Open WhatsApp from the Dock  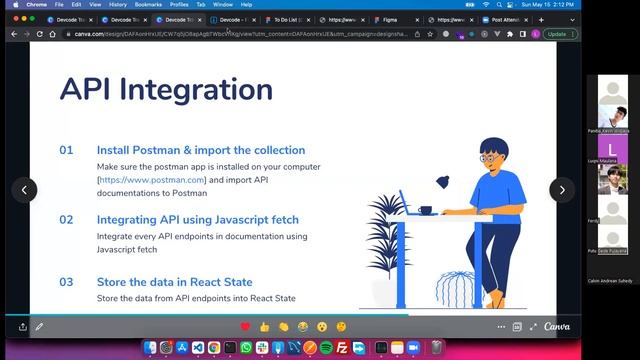pyautogui.click(x=246, y=347)
